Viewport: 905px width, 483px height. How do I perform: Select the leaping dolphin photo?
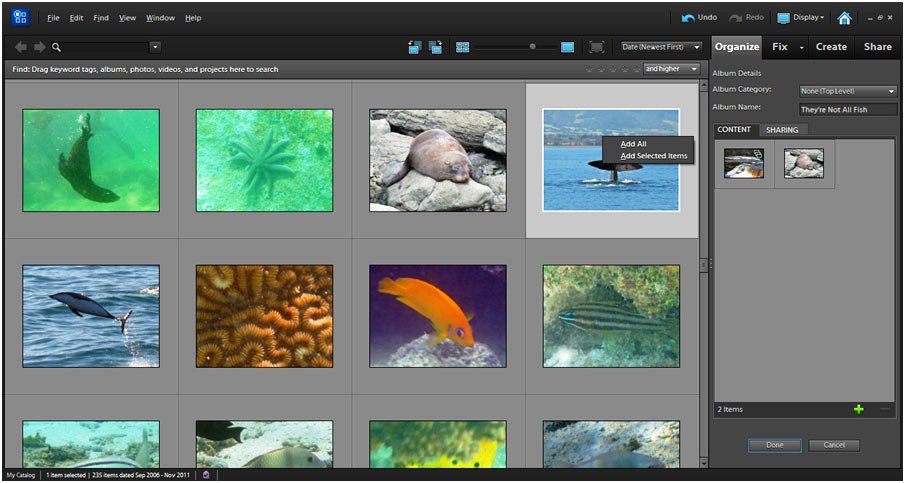91,316
